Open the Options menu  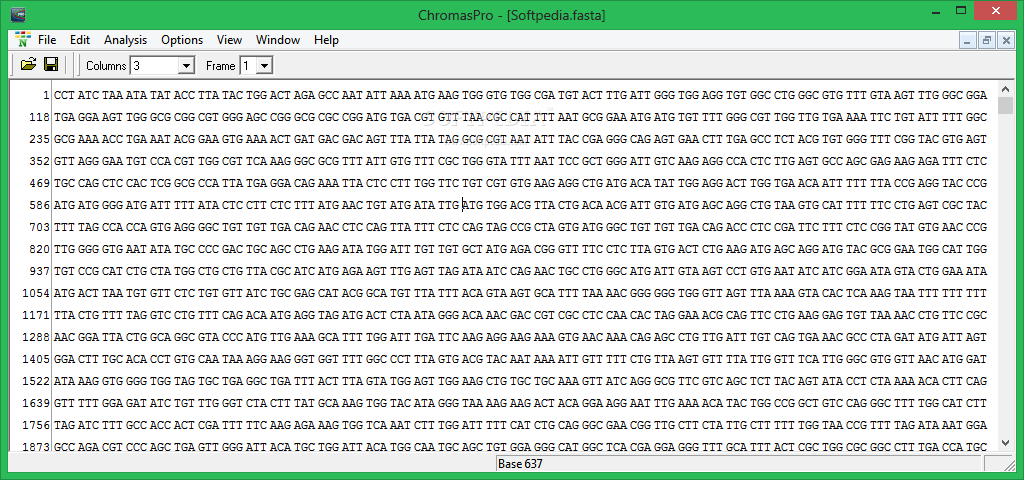(182, 40)
